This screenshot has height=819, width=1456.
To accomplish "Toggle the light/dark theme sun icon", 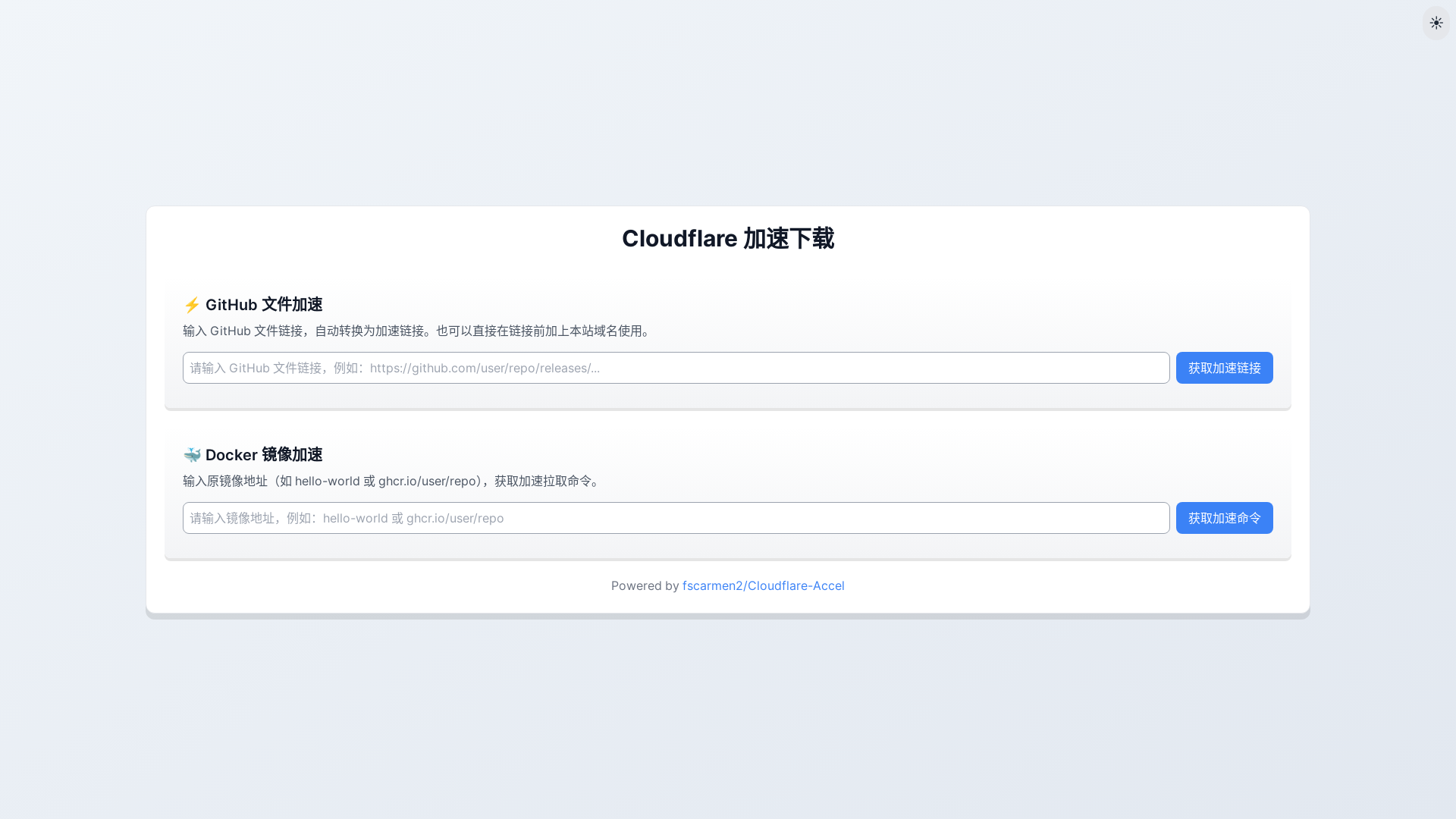I will coord(1436,23).
